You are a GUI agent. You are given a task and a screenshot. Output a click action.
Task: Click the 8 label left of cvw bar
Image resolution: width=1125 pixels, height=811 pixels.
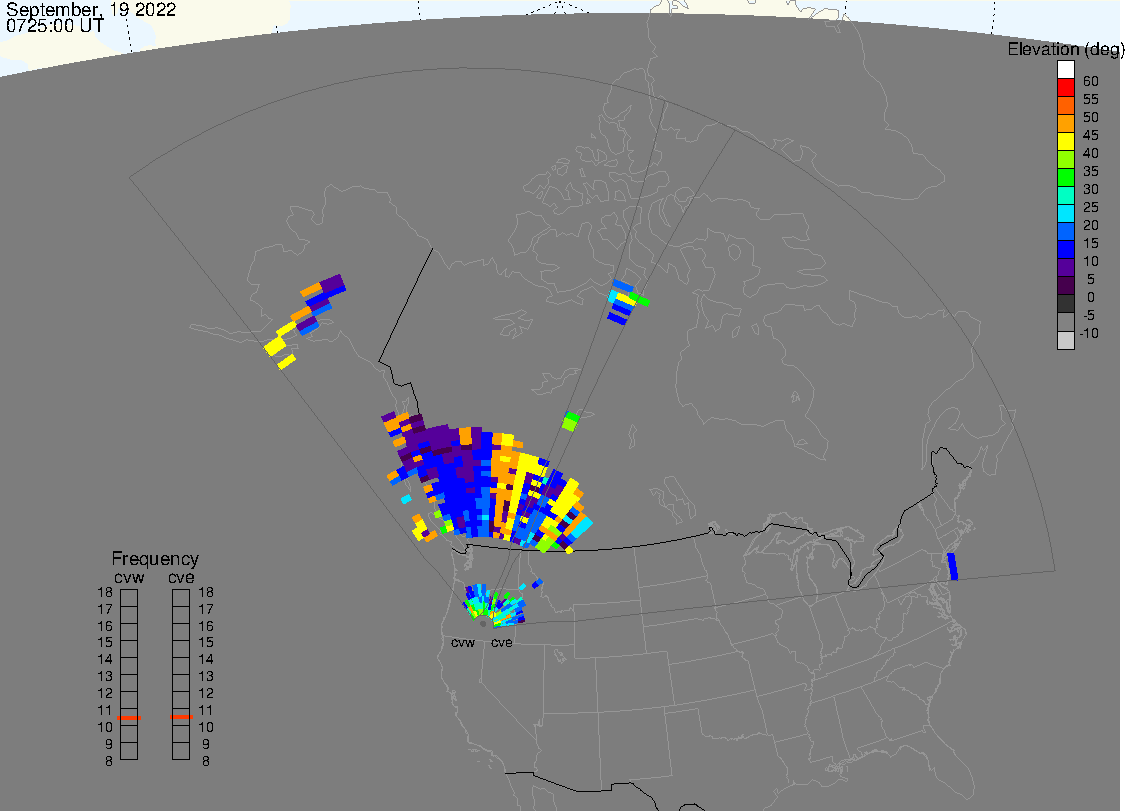109,761
